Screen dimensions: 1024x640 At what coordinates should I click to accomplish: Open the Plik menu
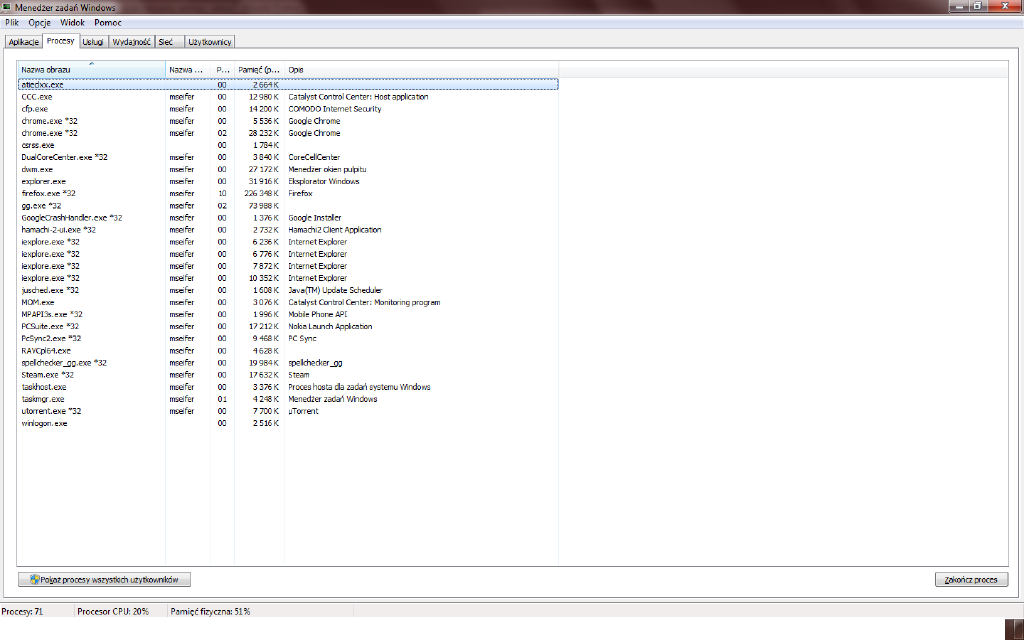pos(12,23)
